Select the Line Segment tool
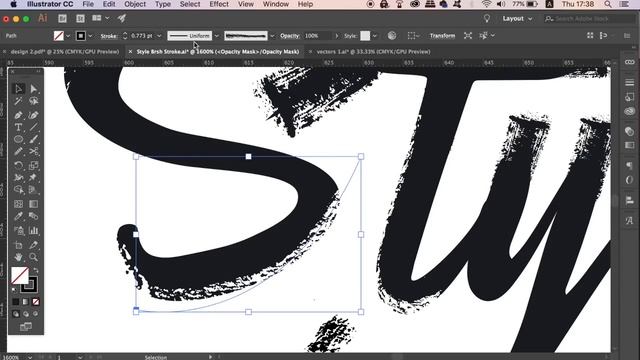Screen dimensions: 640x360 pyautogui.click(x=33, y=127)
